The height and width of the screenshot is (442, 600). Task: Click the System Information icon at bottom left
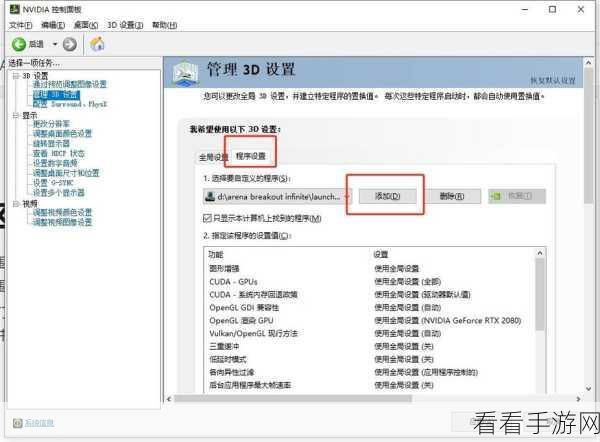18,423
